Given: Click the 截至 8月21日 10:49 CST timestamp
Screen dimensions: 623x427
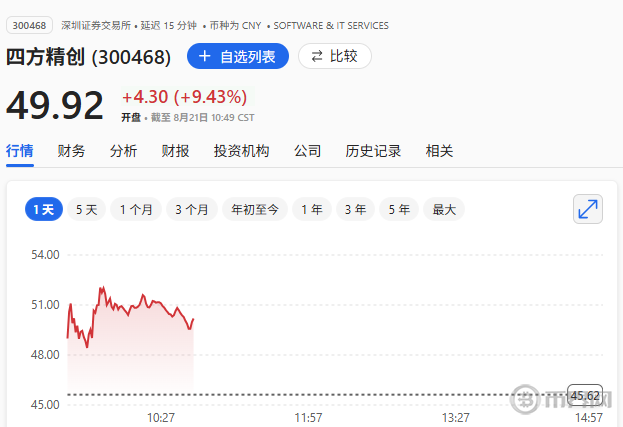Looking at the screenshot, I should coord(203,118).
